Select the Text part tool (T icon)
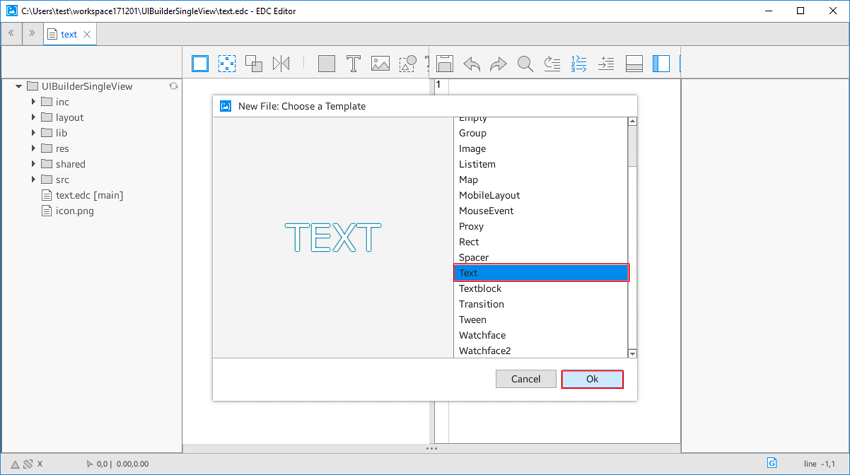Image resolution: width=850 pixels, height=475 pixels. pos(353,64)
